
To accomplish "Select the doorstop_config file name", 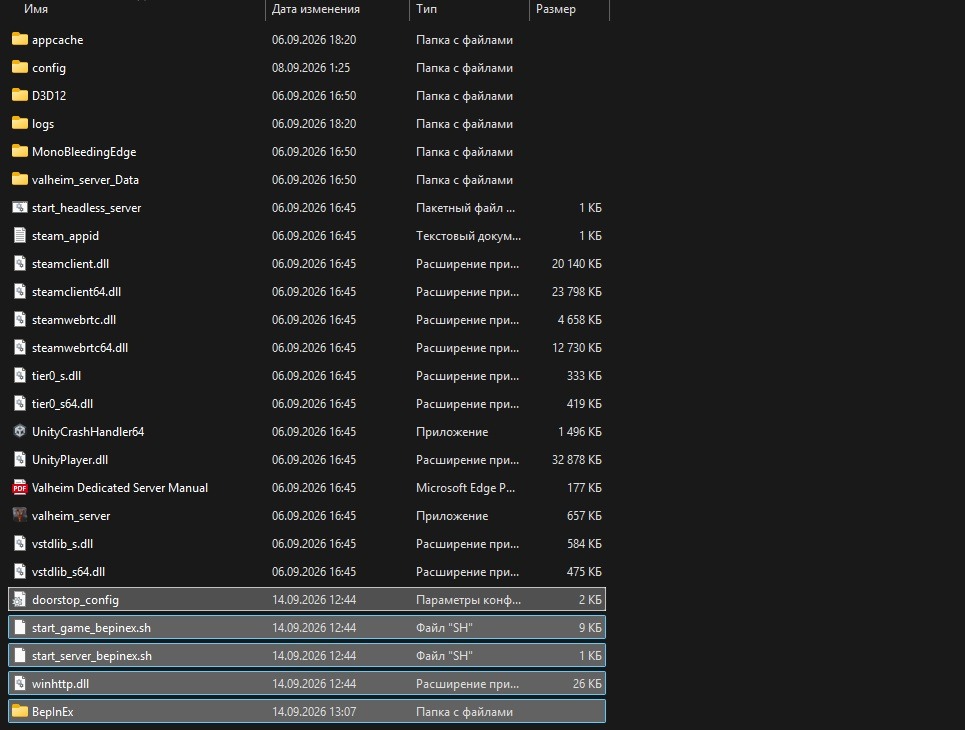I will tap(75, 600).
